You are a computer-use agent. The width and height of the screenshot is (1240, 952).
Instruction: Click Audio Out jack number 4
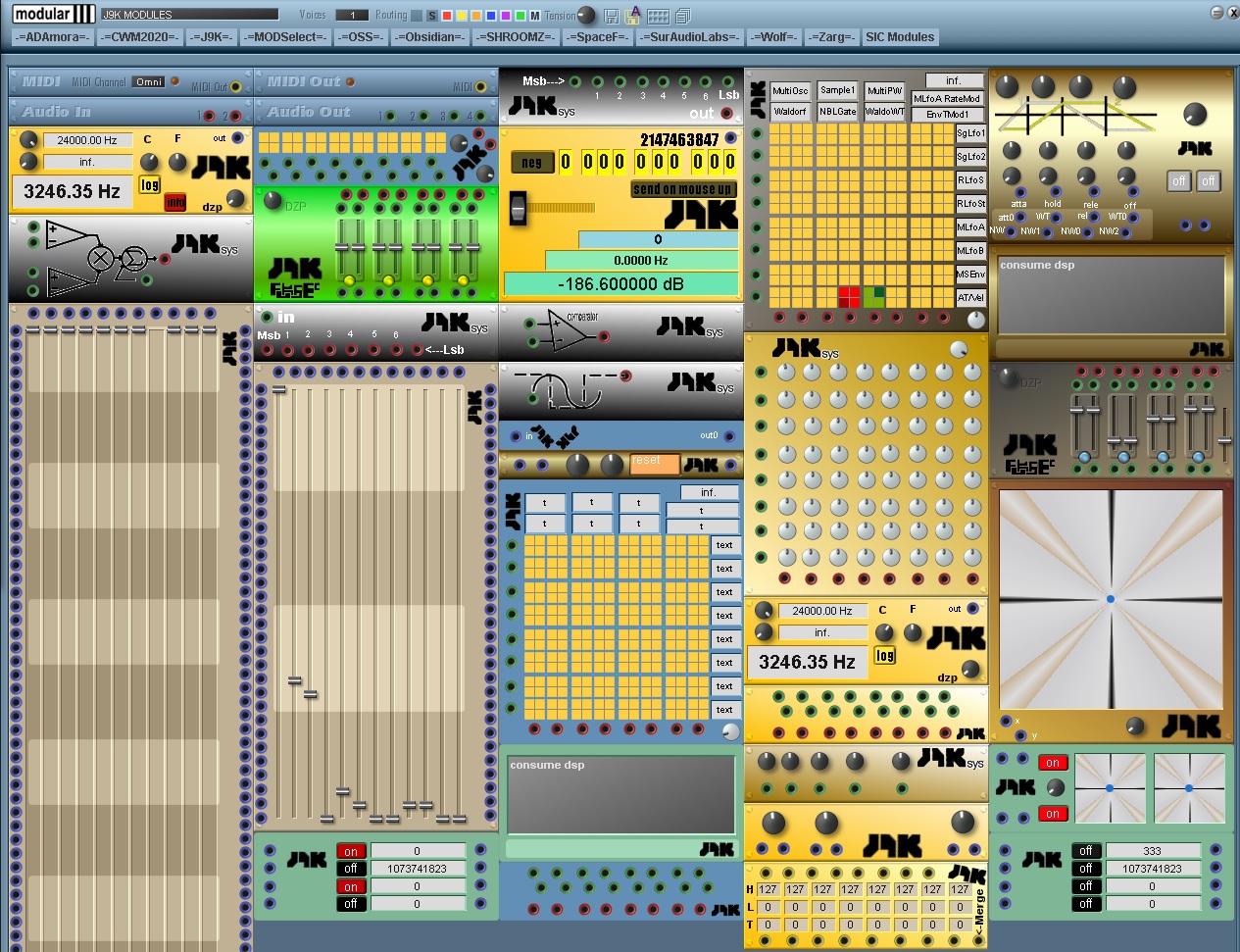[x=481, y=116]
